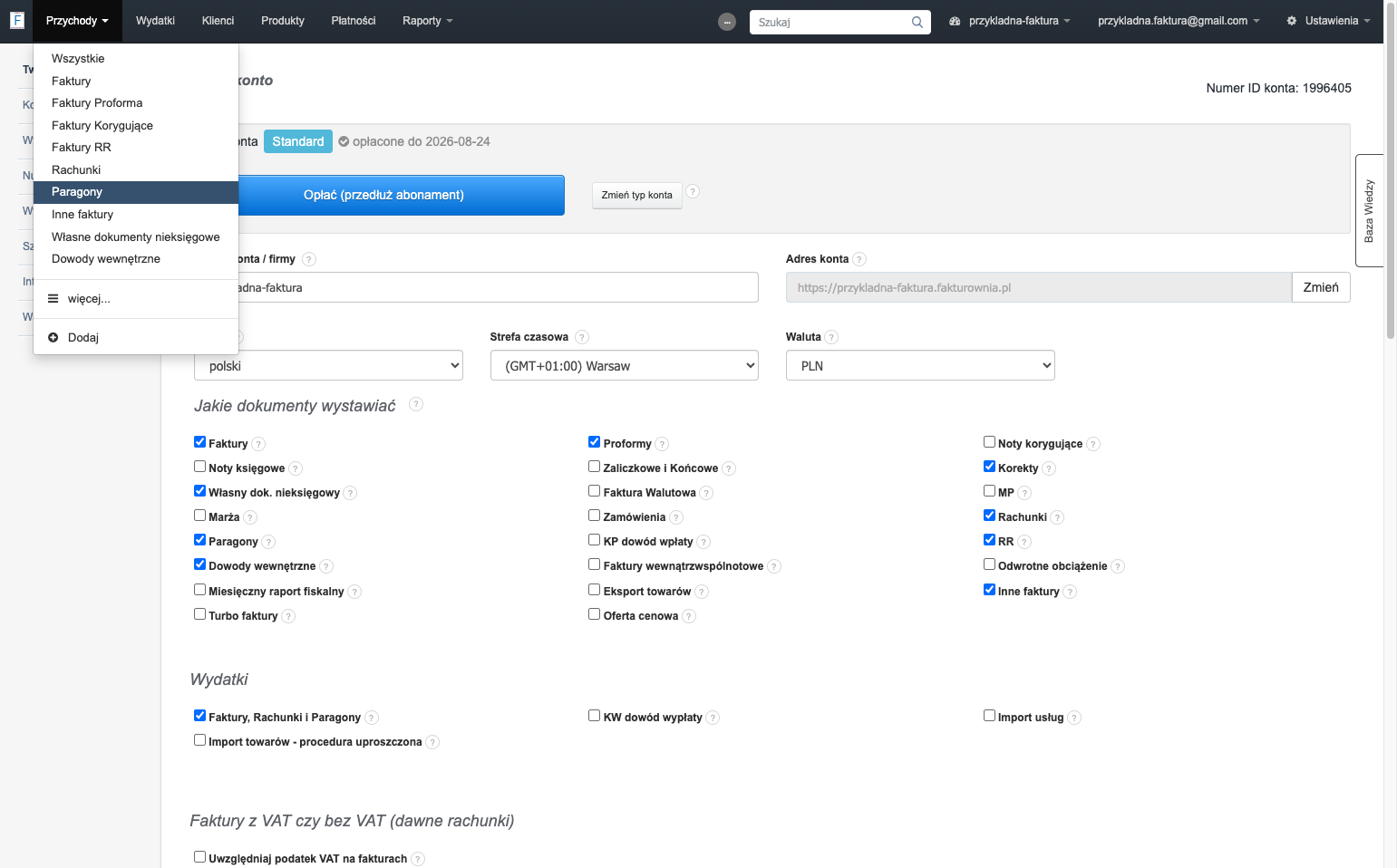Viewport: 1397px width, 868px height.
Task: Uncheck the Proformy checkbox
Action: pos(595,442)
